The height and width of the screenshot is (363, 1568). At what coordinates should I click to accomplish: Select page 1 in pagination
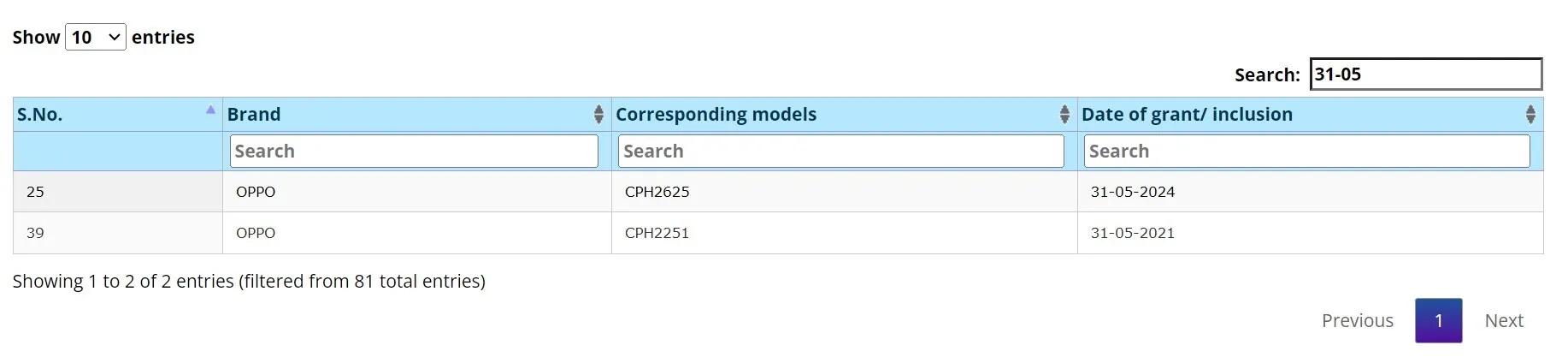point(1438,320)
